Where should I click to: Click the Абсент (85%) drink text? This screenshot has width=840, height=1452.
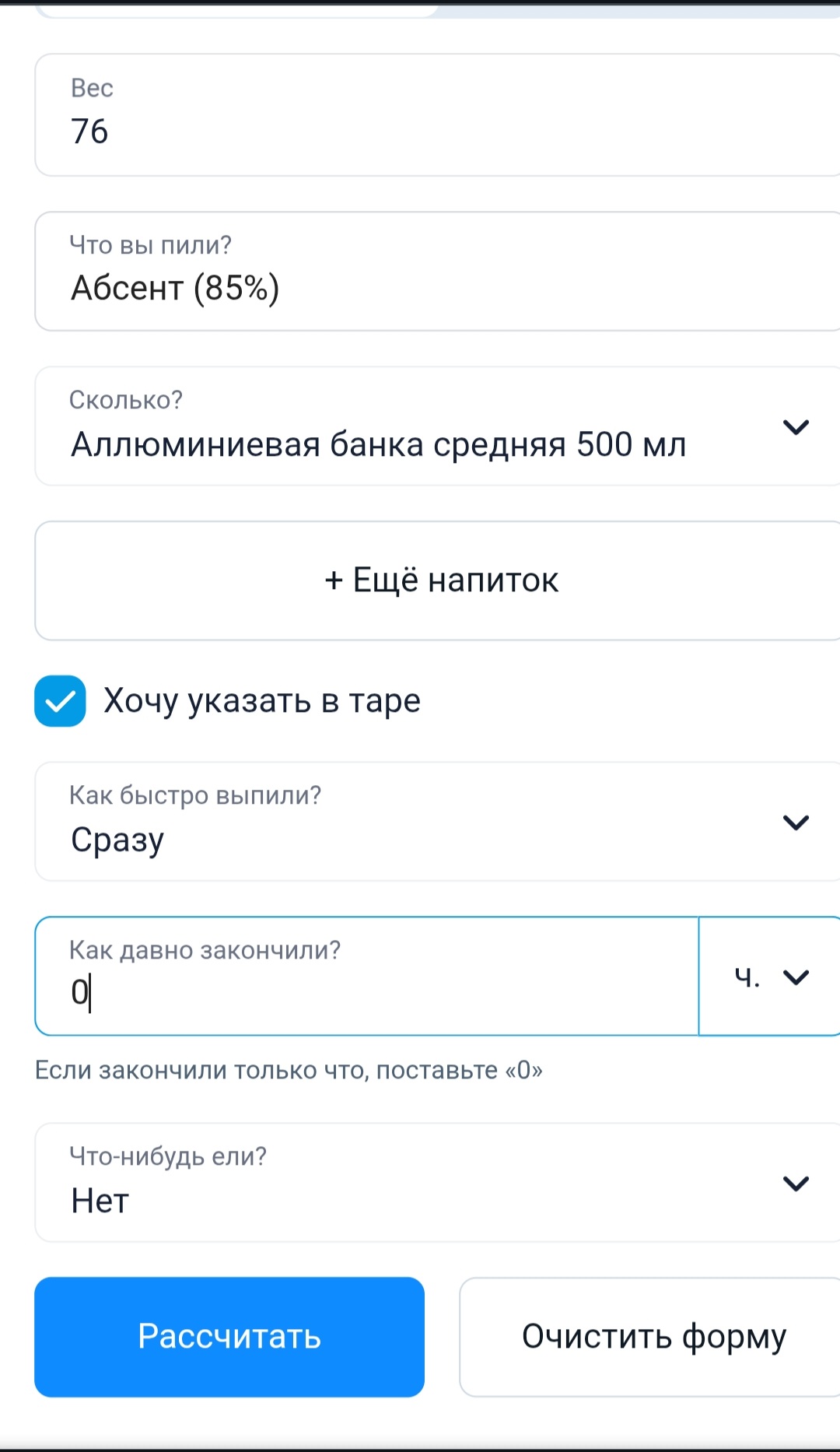coord(175,289)
